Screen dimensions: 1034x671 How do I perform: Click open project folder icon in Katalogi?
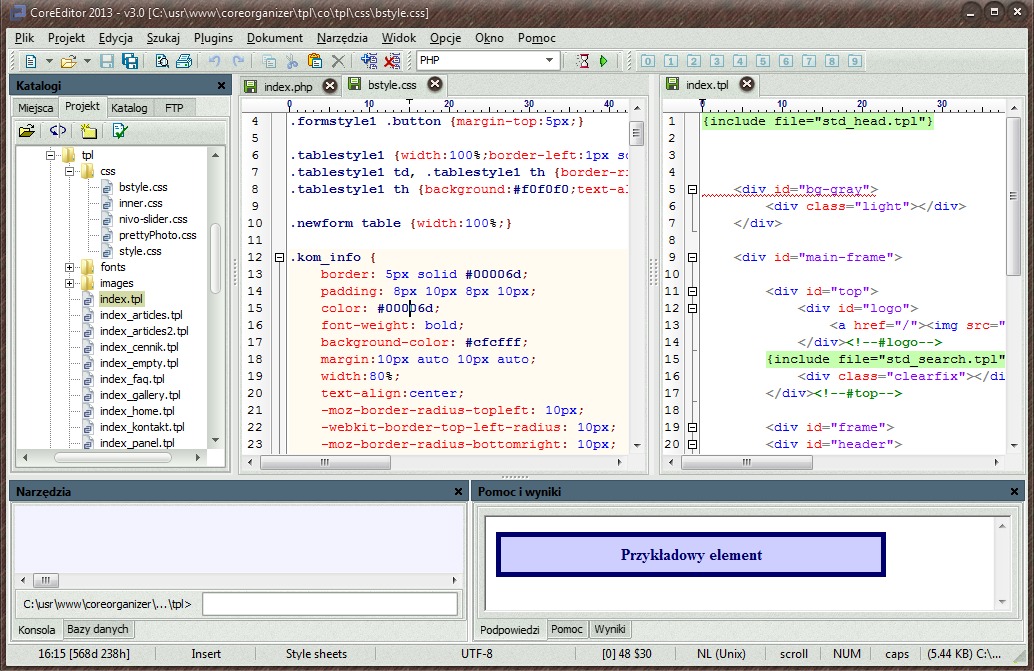pos(27,131)
